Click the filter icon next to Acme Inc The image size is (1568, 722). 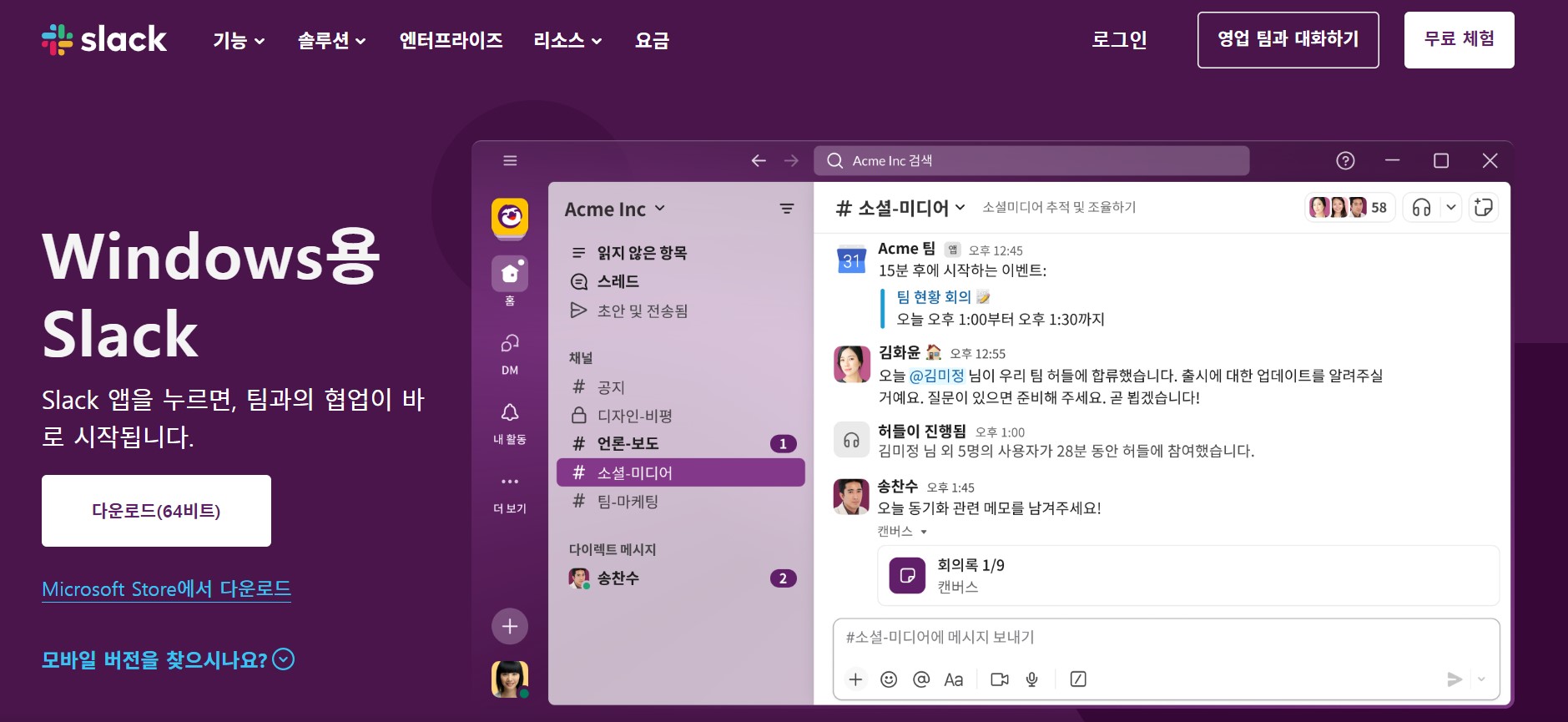[x=786, y=209]
